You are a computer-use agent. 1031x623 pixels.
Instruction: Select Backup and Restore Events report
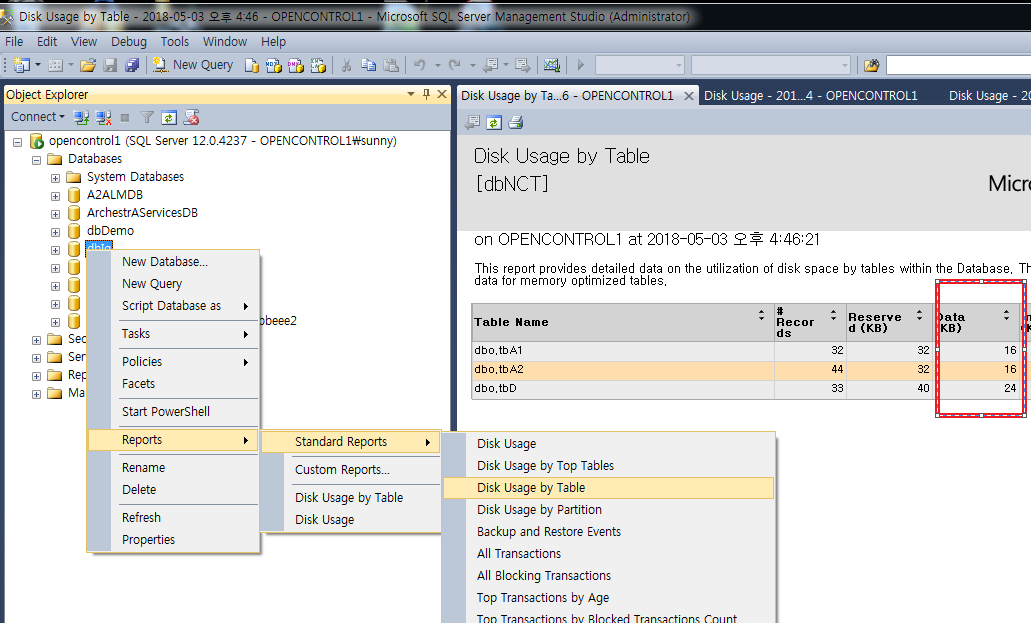[x=609, y=532]
